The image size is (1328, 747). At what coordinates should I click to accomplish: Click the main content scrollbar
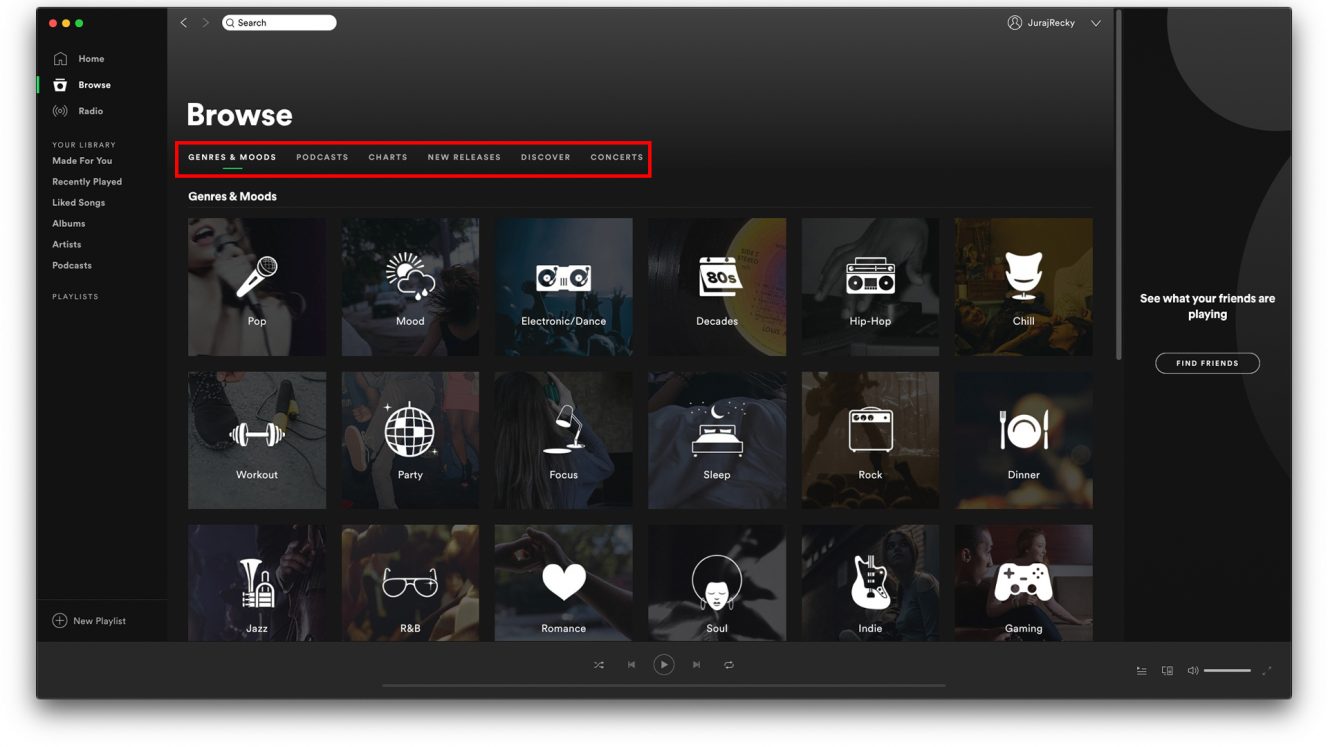point(1119,185)
